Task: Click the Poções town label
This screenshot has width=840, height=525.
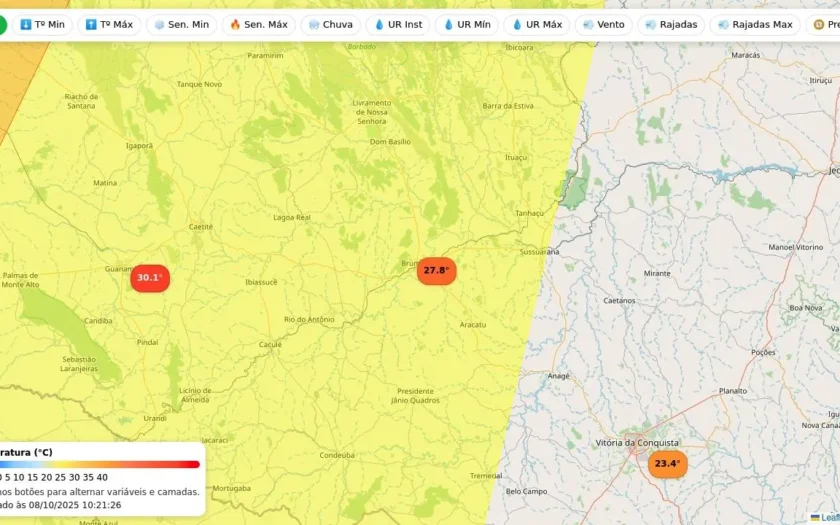Action: coord(763,352)
